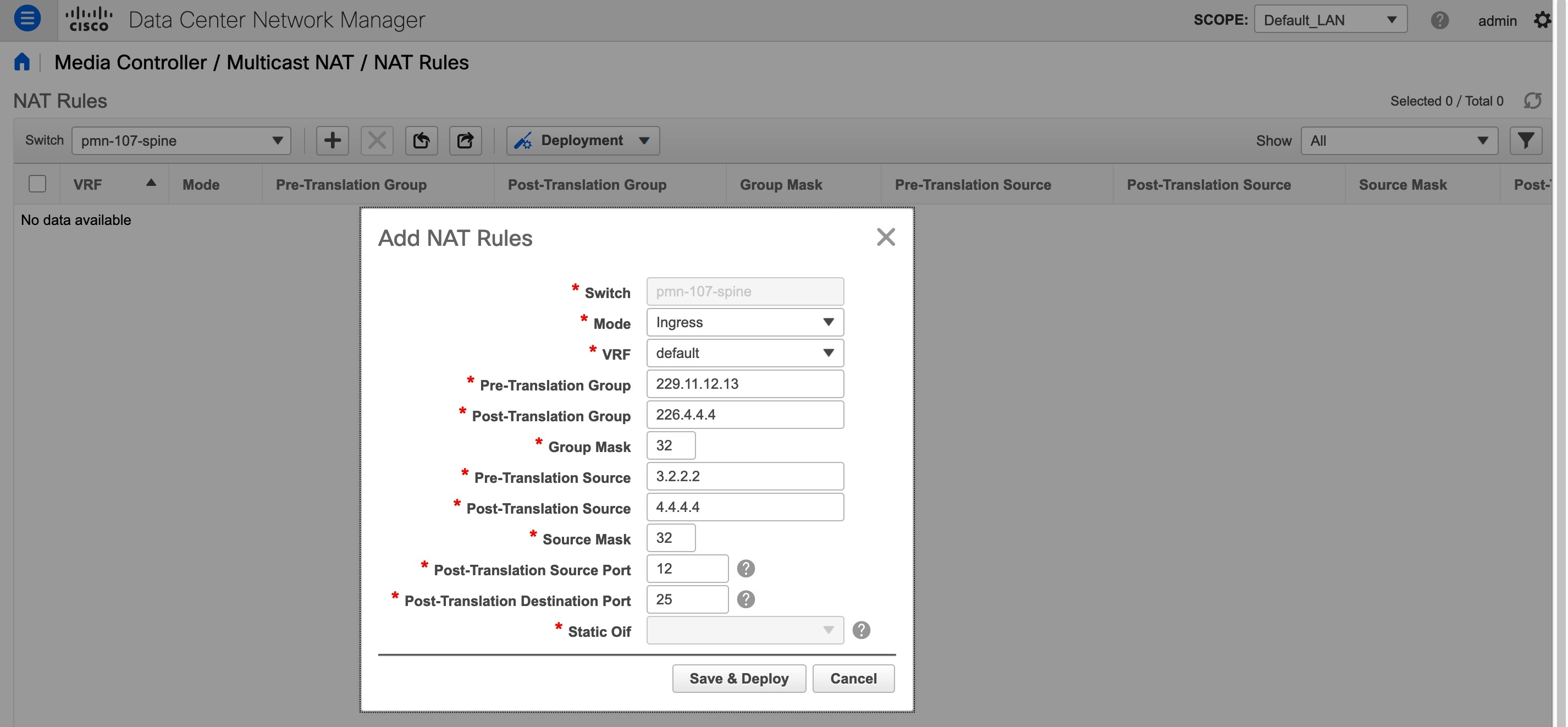This screenshot has width=1568, height=727.
Task: Click the Group Mask field
Action: [x=671, y=445]
